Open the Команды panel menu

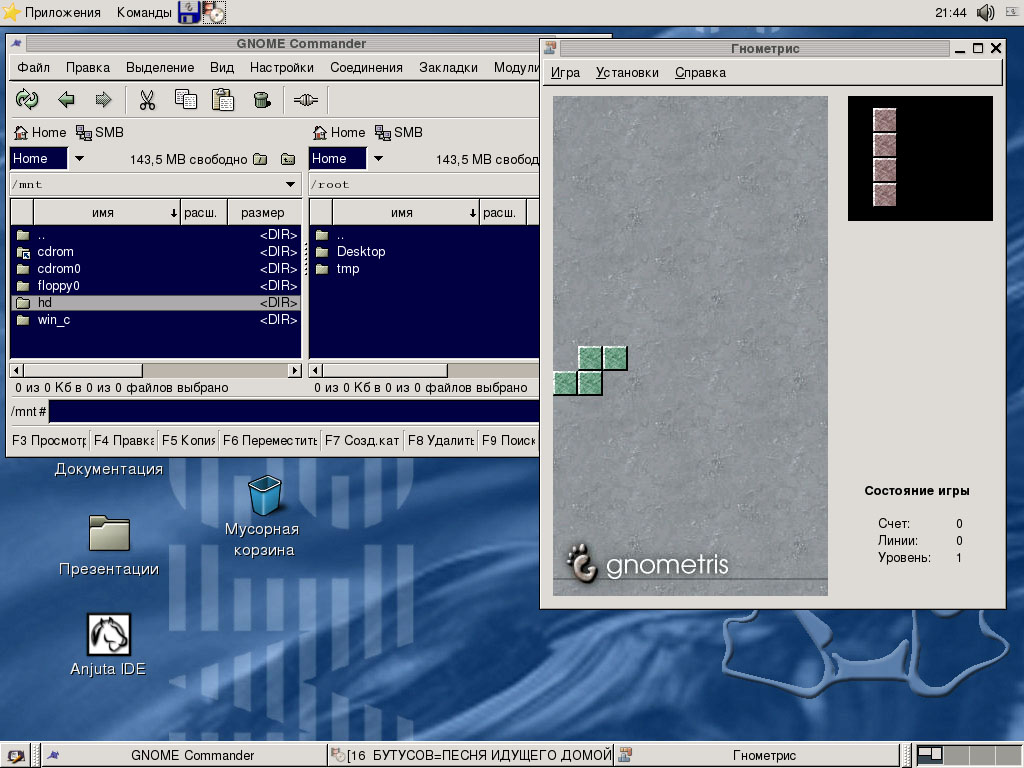(144, 12)
